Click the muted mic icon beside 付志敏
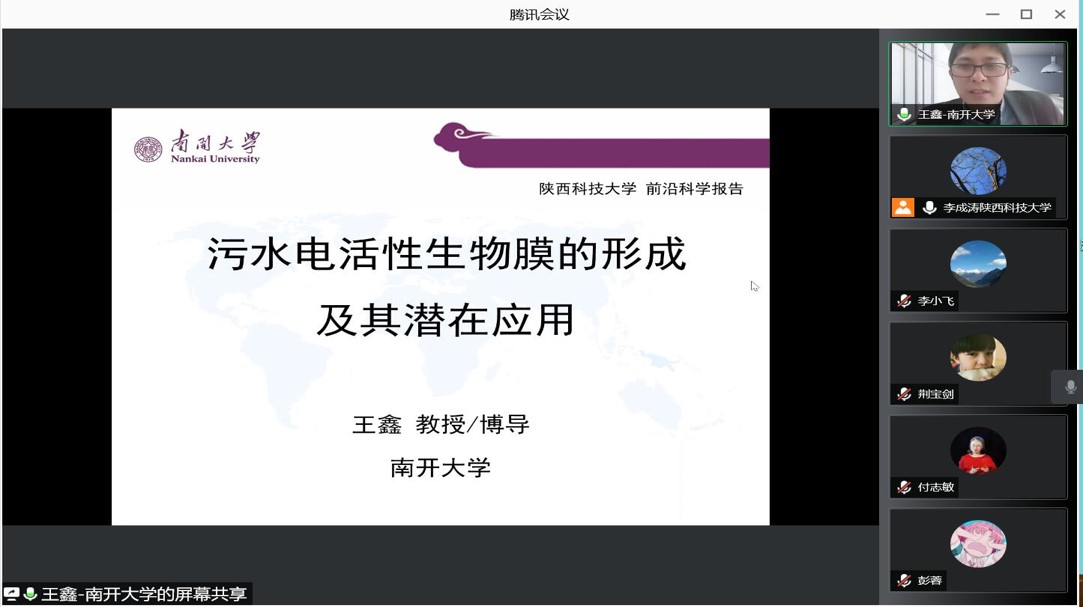 904,487
